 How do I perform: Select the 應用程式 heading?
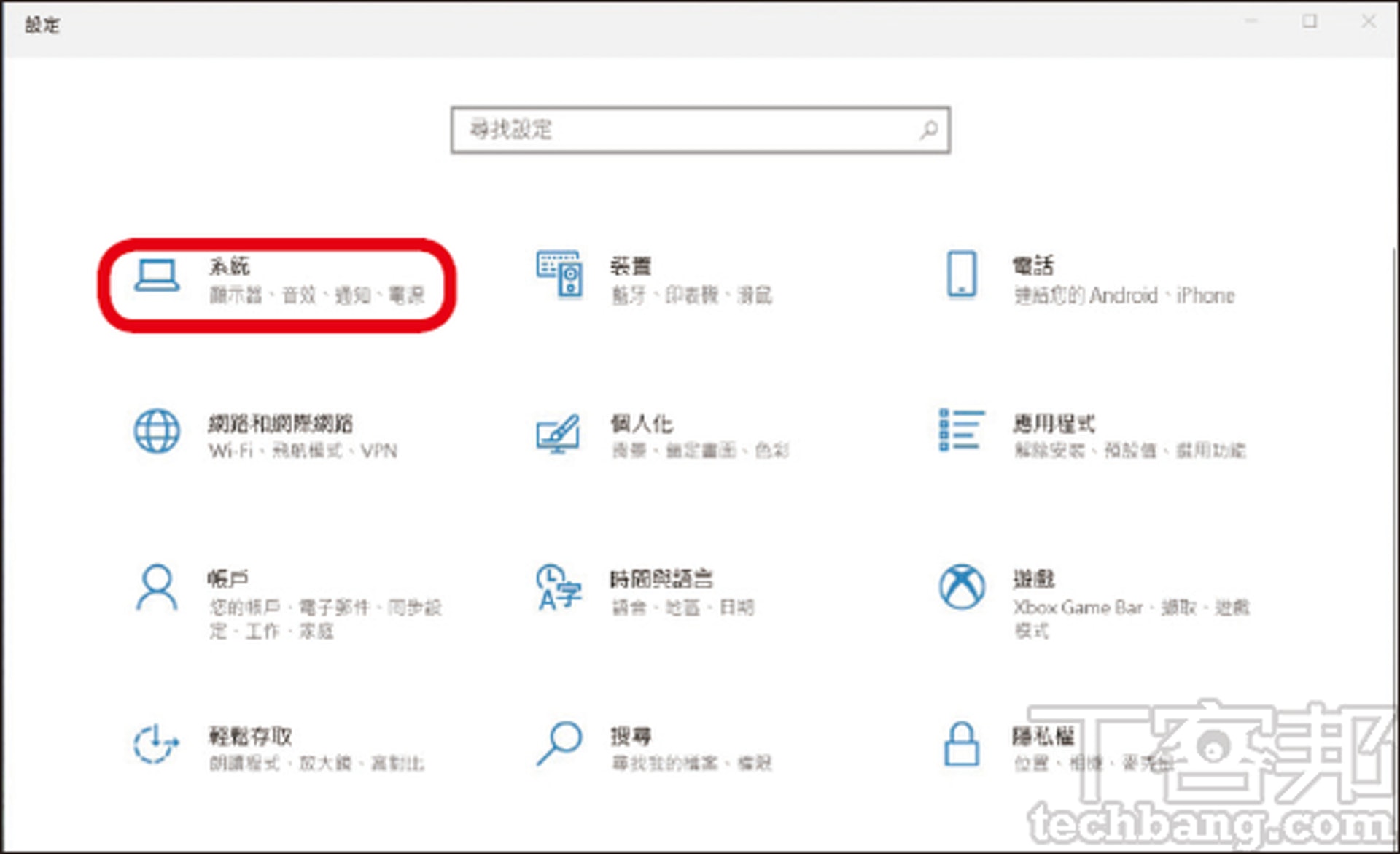[1054, 423]
